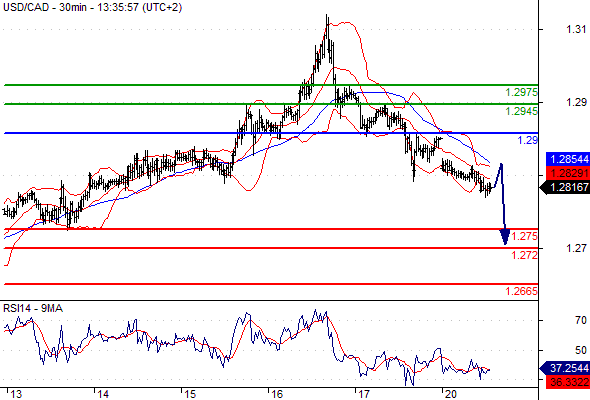The height and width of the screenshot is (400, 590).
Task: Click the blue 1.29 pivot level label
Action: point(528,140)
